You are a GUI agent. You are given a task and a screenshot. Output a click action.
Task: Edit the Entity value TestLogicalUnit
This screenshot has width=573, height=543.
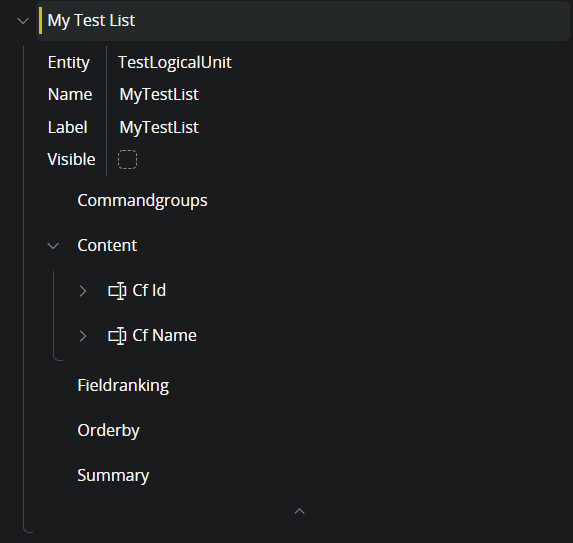[175, 62]
